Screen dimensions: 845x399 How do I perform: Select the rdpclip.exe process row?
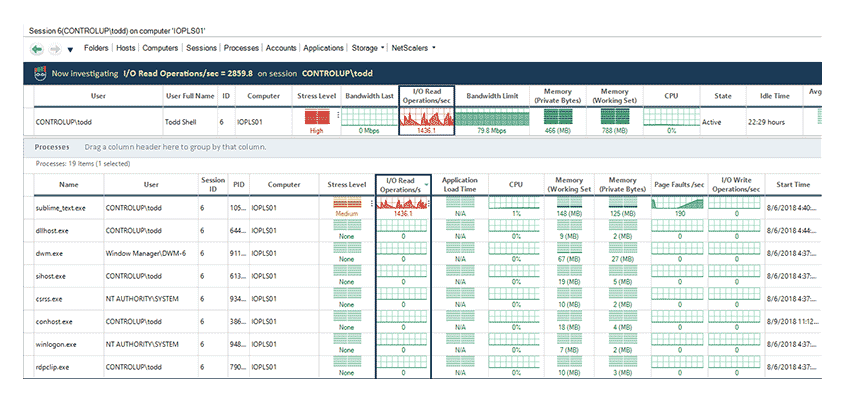[x=422, y=367]
